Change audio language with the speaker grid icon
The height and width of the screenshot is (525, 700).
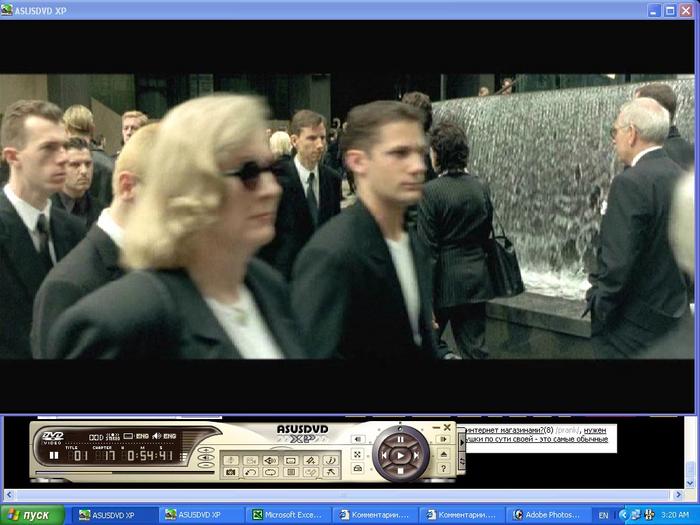pyautogui.click(x=271, y=460)
